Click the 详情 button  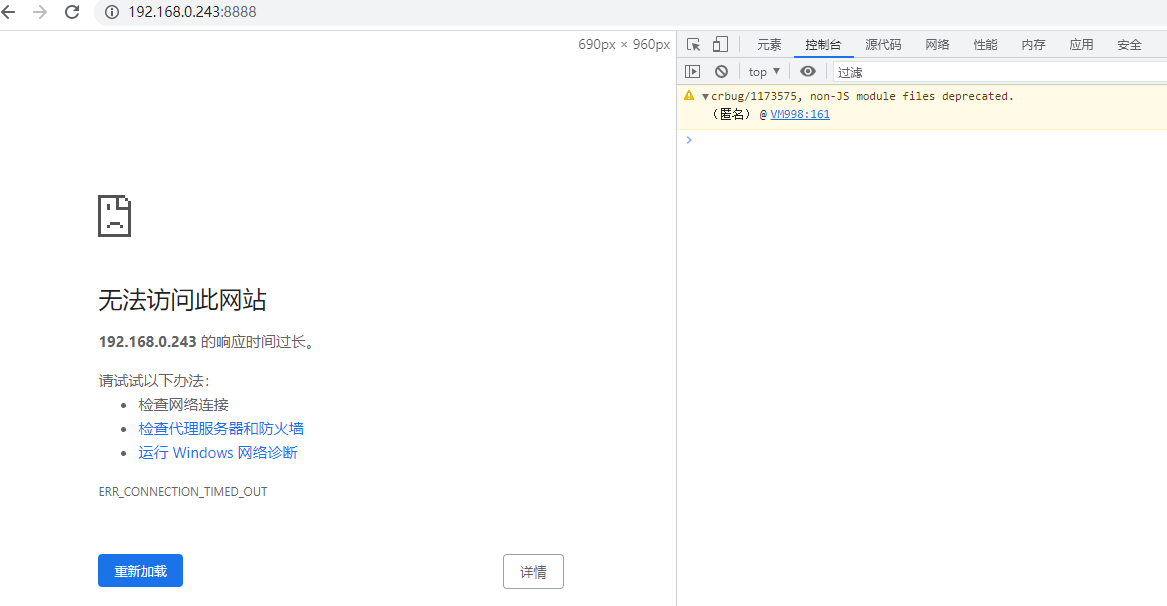(533, 572)
